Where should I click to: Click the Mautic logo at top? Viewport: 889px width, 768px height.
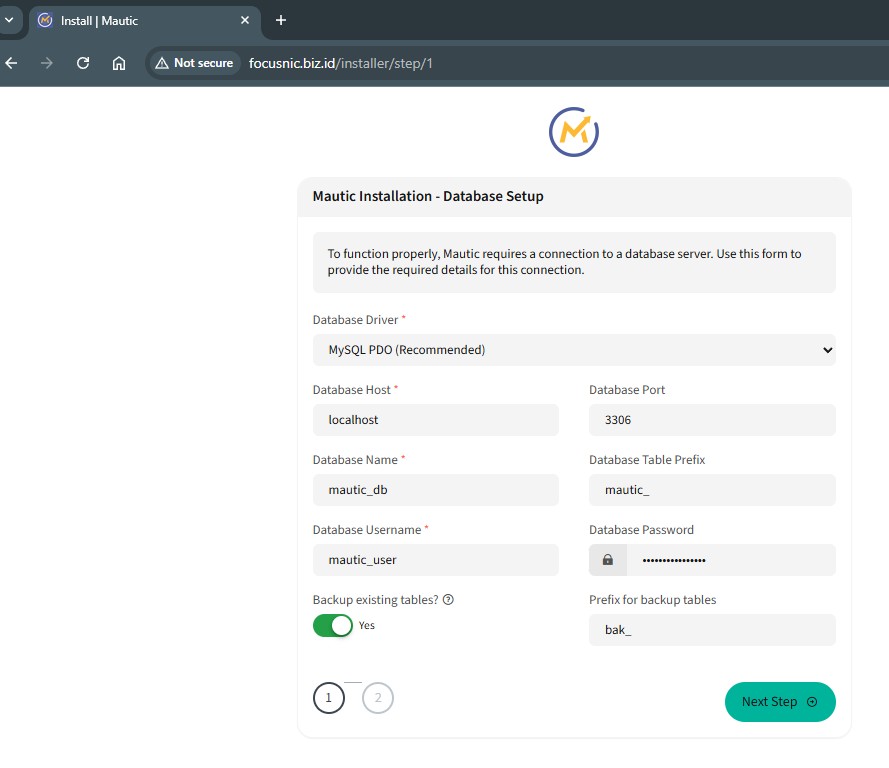574,132
